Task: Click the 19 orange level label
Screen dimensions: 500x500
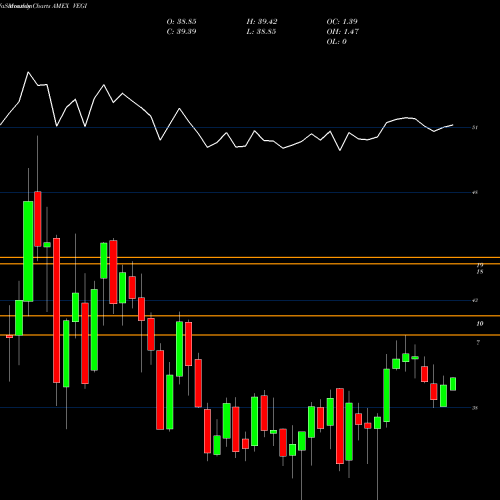Action: tap(480, 266)
